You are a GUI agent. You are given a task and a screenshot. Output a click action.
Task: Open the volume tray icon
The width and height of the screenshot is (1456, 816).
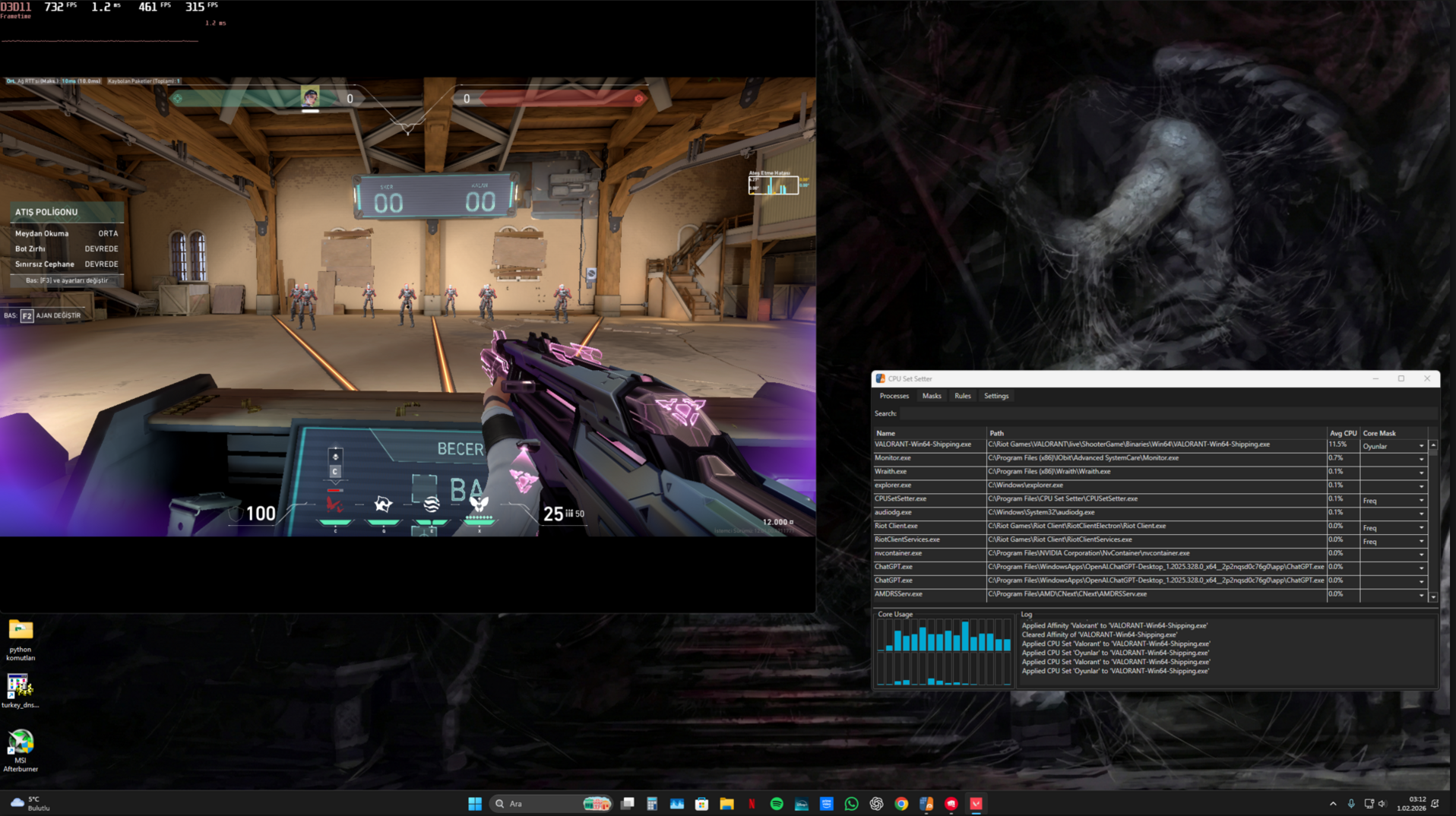point(1382,804)
